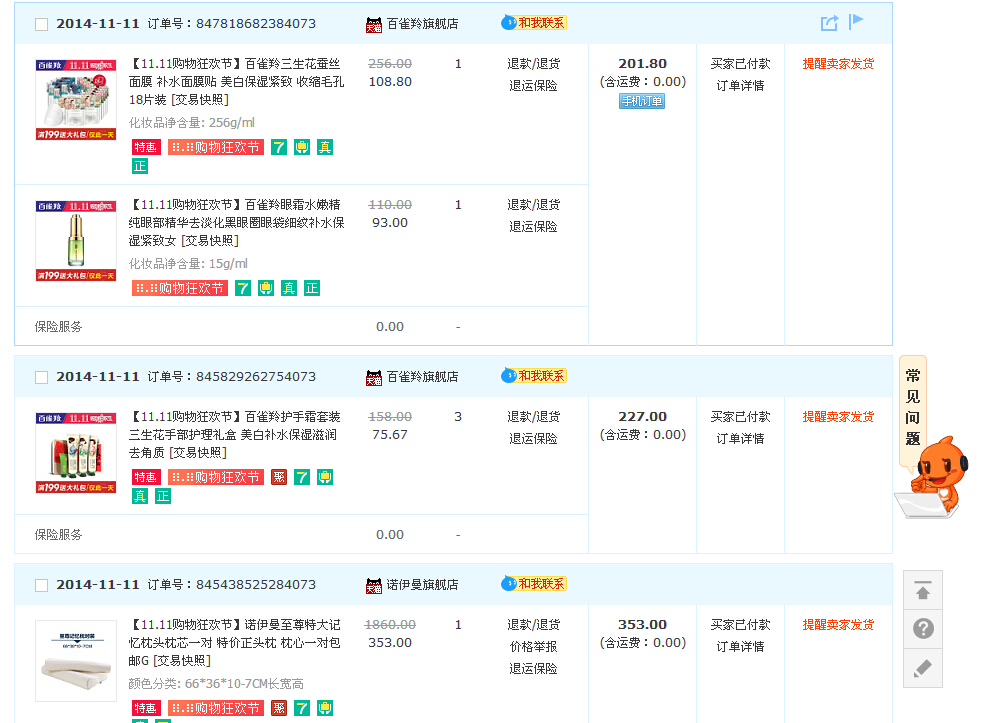Contact 诺伊曼旗舰店 via 和我联系

click(x=534, y=583)
